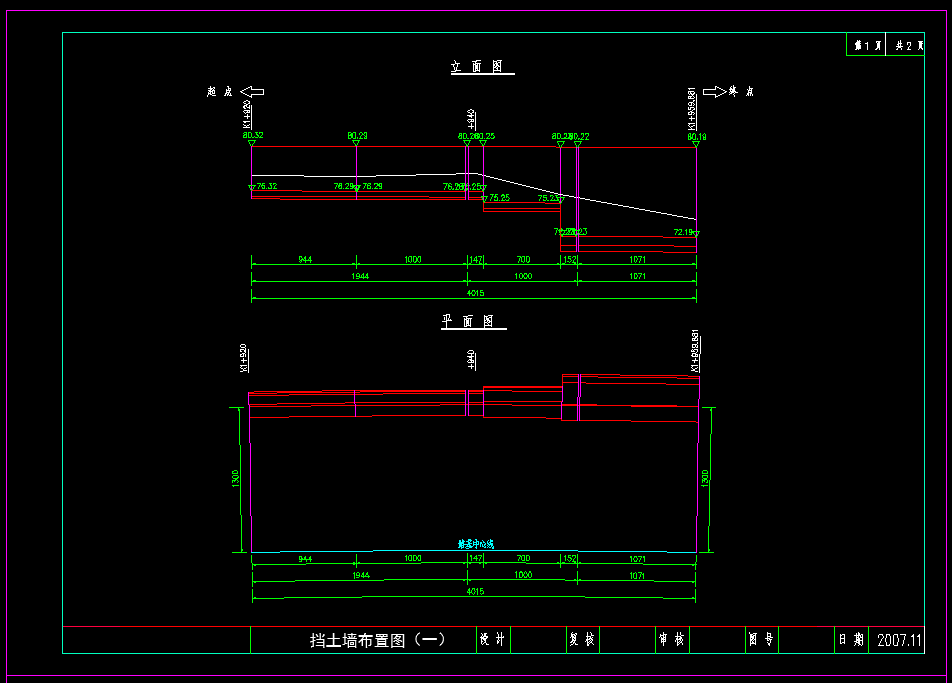Select the 立面图 title text
Image resolution: width=952 pixels, height=683 pixels.
pyautogui.click(x=481, y=67)
